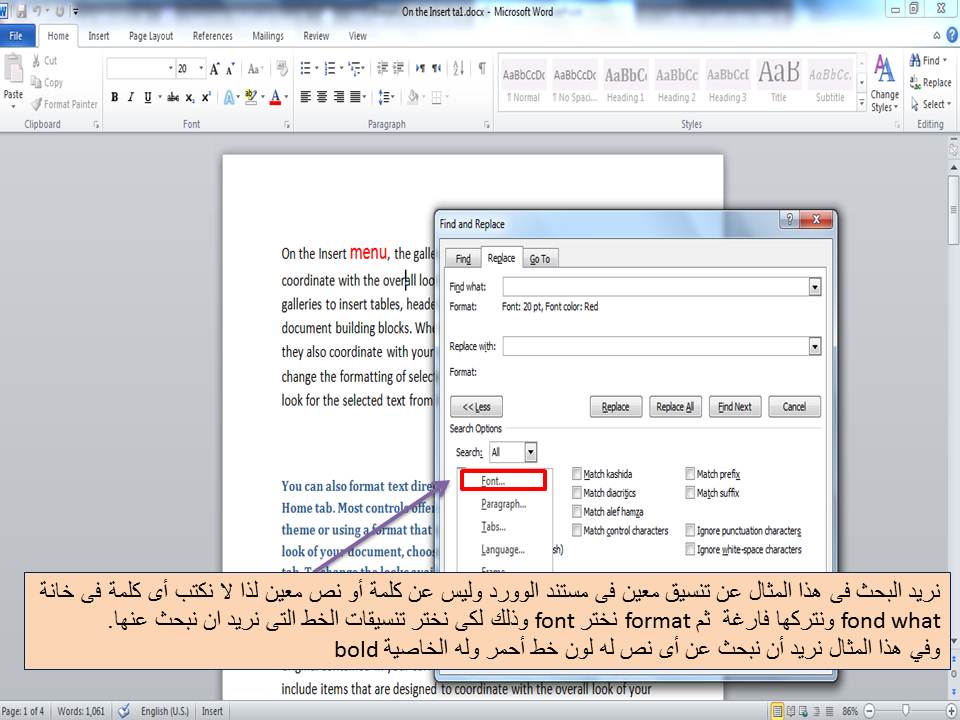This screenshot has width=960, height=720.
Task: Open Font dialog launcher
Action: (x=287, y=124)
